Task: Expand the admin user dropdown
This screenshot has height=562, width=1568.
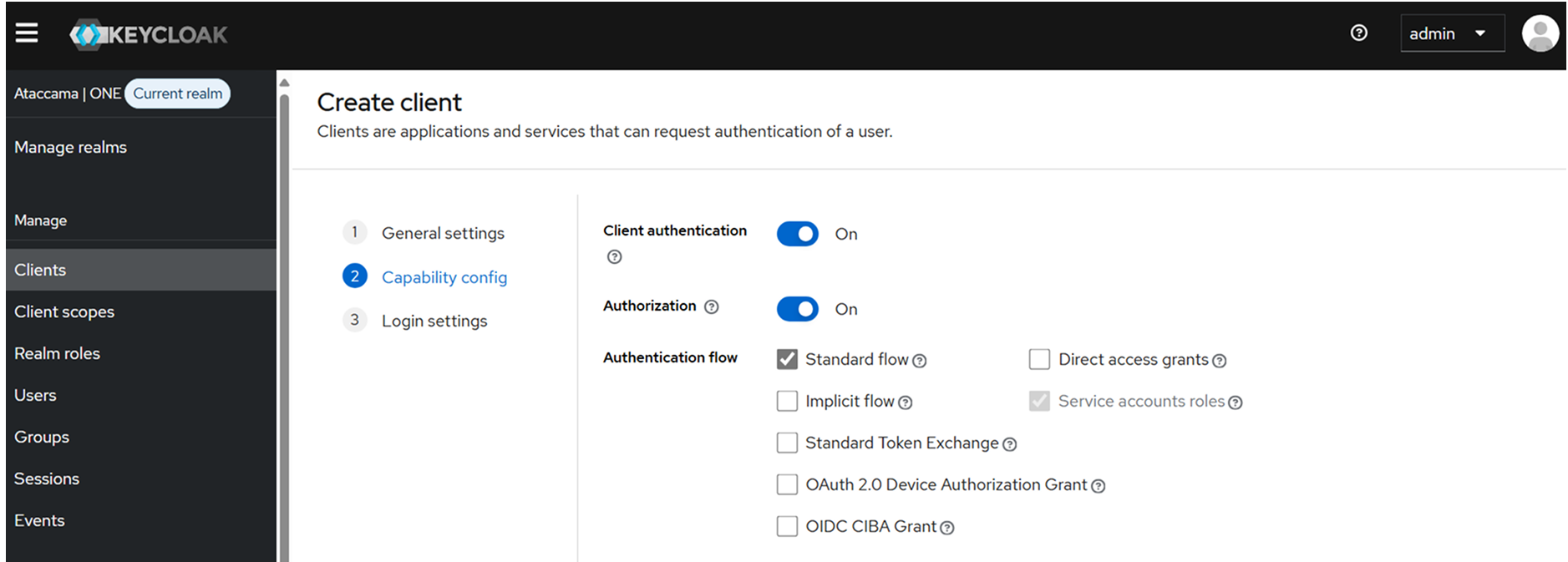Action: coord(1452,33)
